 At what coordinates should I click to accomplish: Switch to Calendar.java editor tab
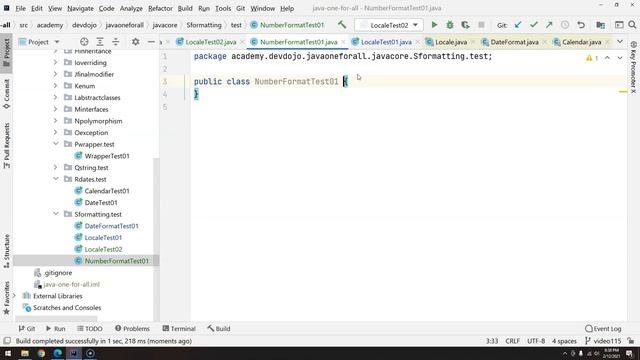click(581, 42)
